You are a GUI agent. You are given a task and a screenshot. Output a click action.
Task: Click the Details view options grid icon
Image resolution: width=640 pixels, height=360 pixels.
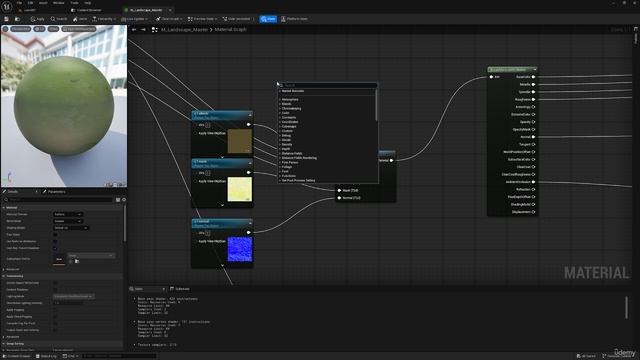[118, 200]
